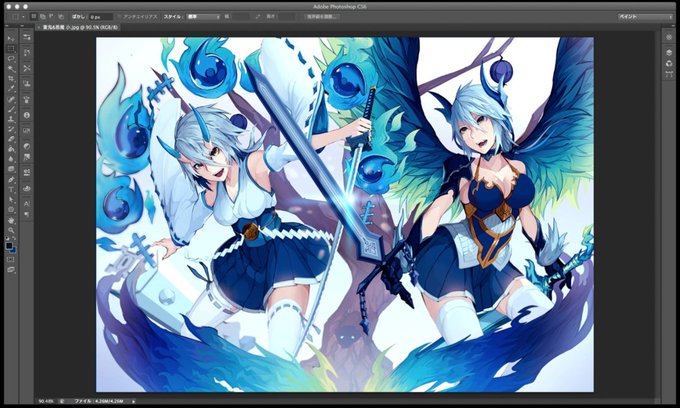Open the History panel icon in left dock
This screenshot has width=680, height=408.
[27, 52]
